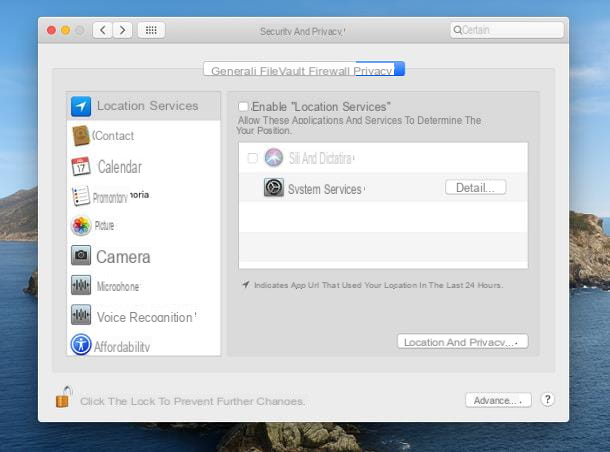Select the Voice Recognition row label
Viewport: 610px width, 452px height.
(x=146, y=317)
